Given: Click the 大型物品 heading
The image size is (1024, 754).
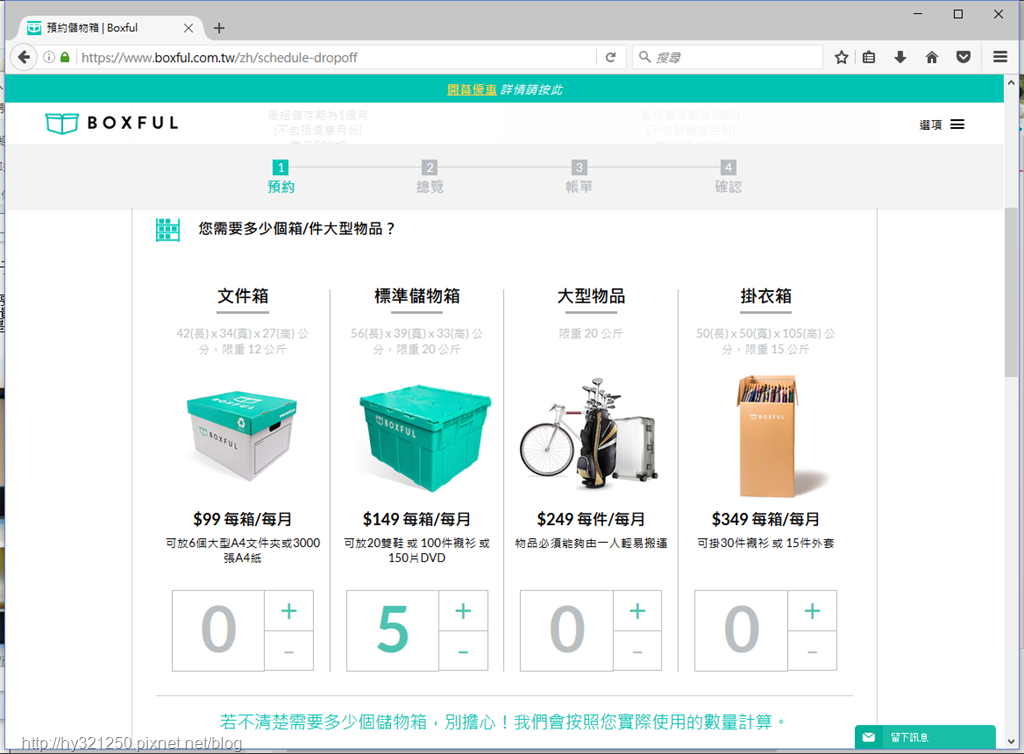Looking at the screenshot, I should (x=591, y=296).
